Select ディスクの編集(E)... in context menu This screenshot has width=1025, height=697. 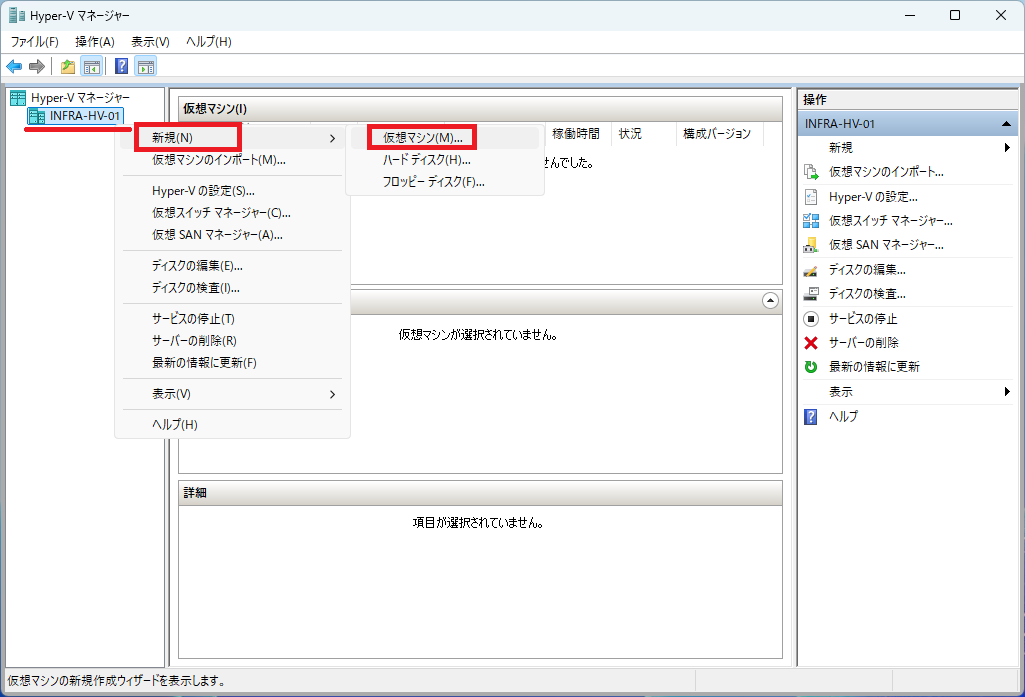[232, 266]
